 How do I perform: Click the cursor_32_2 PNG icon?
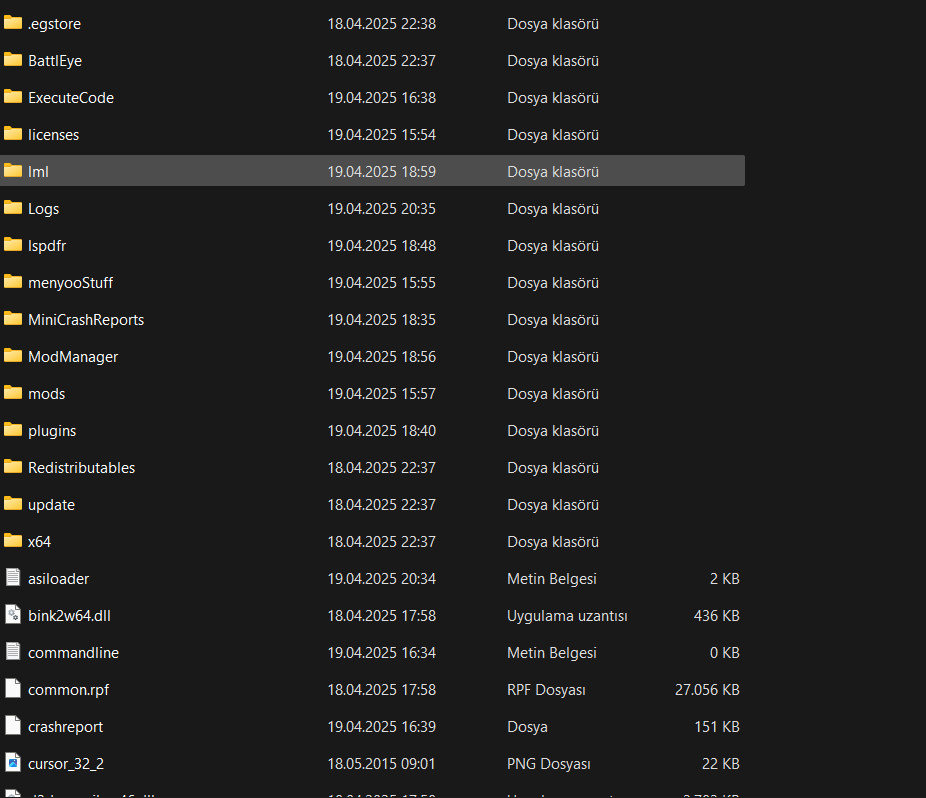[13, 763]
